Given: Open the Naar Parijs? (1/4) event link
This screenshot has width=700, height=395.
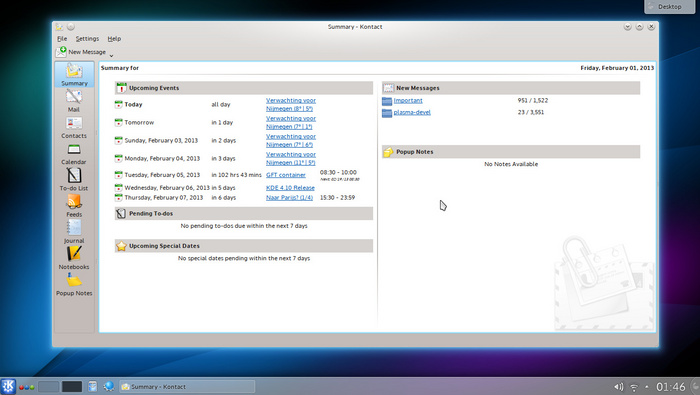Looking at the screenshot, I should tap(289, 197).
